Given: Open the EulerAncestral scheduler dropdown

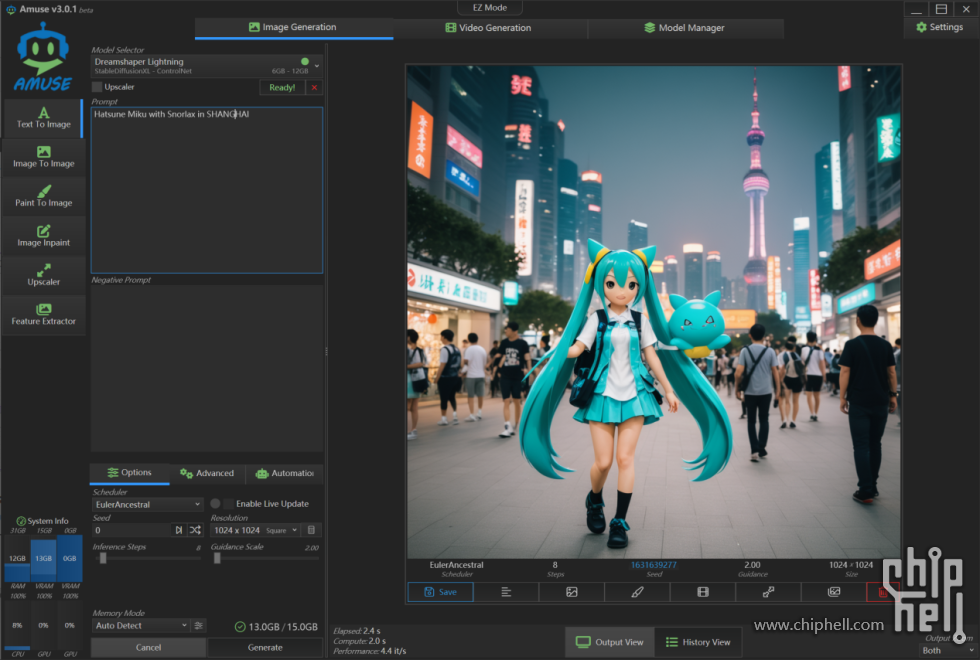Looking at the screenshot, I should (x=148, y=504).
